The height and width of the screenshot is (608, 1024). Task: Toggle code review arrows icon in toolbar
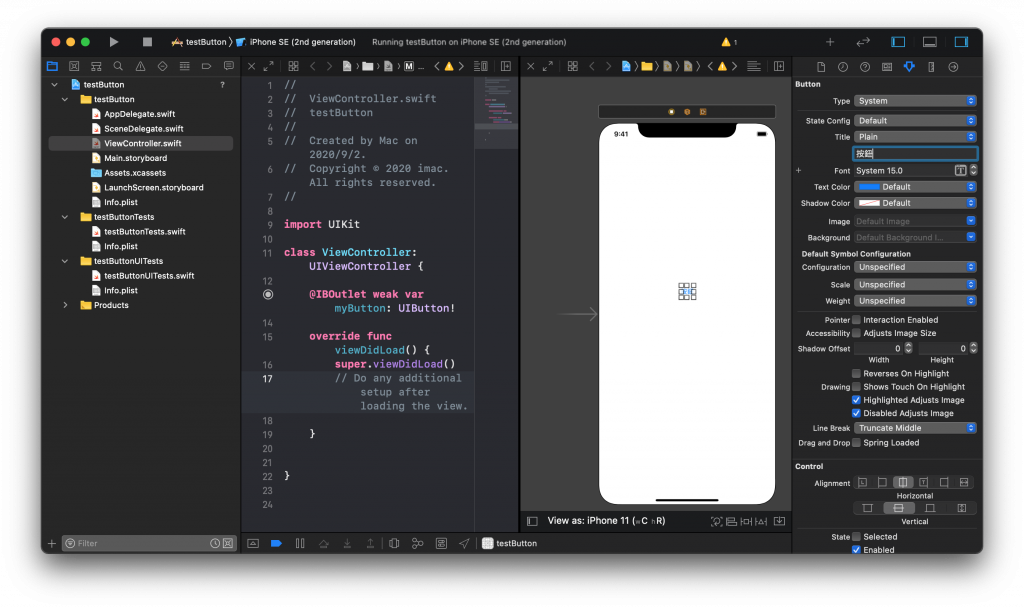pyautogui.click(x=863, y=42)
